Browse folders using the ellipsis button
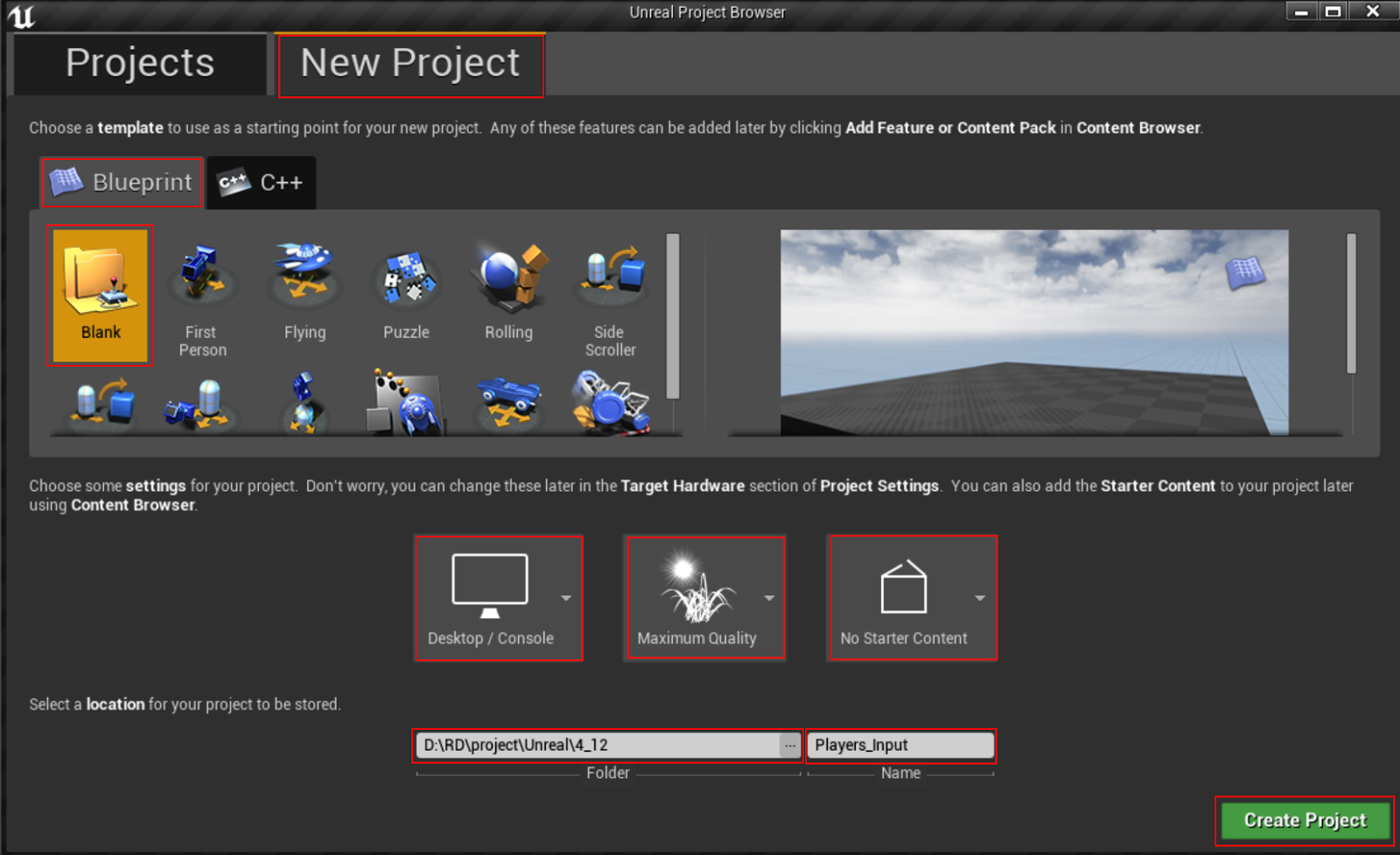 (x=790, y=745)
